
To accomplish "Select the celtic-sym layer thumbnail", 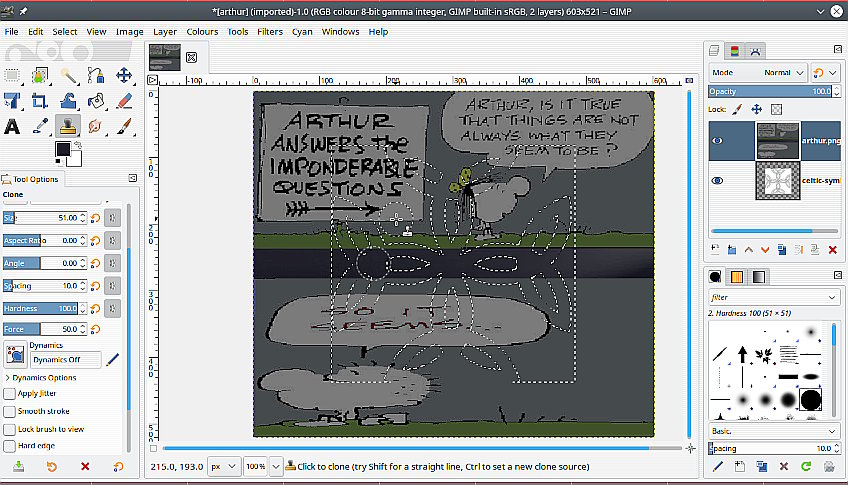I will [777, 181].
